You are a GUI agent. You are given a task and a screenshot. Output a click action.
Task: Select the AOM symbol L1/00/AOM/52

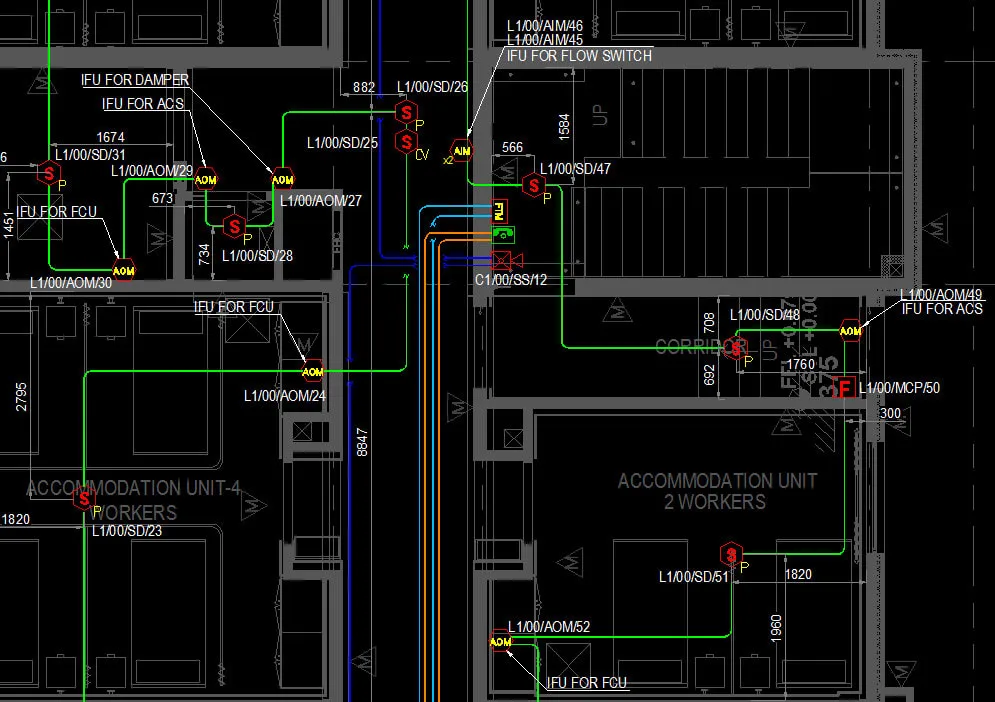click(500, 642)
